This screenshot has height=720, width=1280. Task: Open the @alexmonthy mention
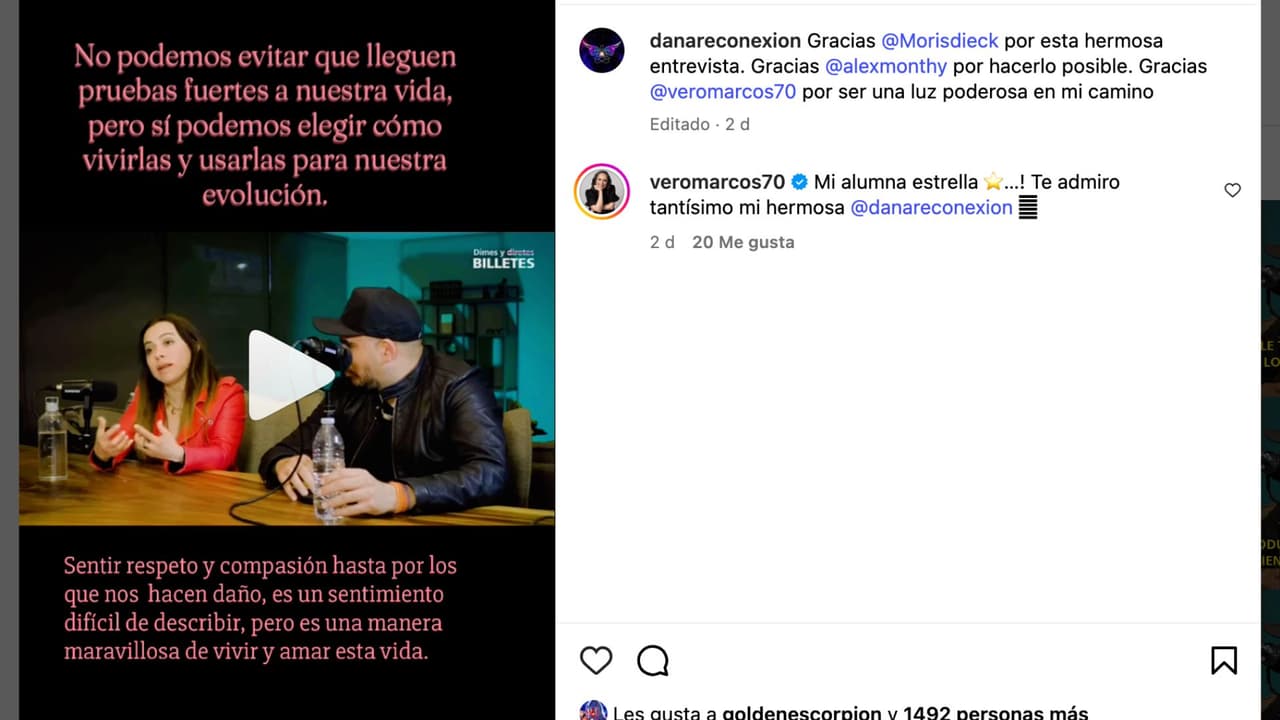pyautogui.click(x=886, y=66)
